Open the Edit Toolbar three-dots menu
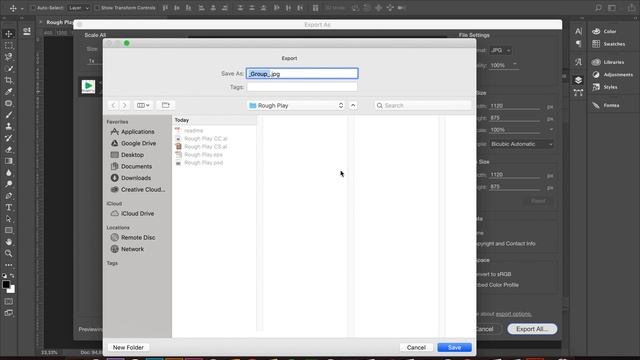This screenshot has height=360, width=640. click(9, 265)
